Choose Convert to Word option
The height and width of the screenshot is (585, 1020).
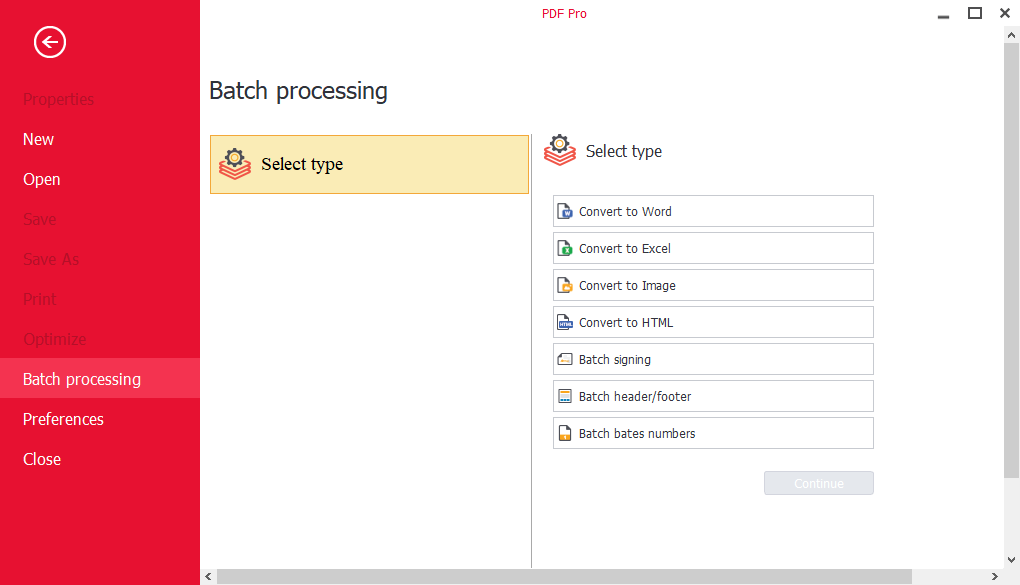click(x=713, y=211)
